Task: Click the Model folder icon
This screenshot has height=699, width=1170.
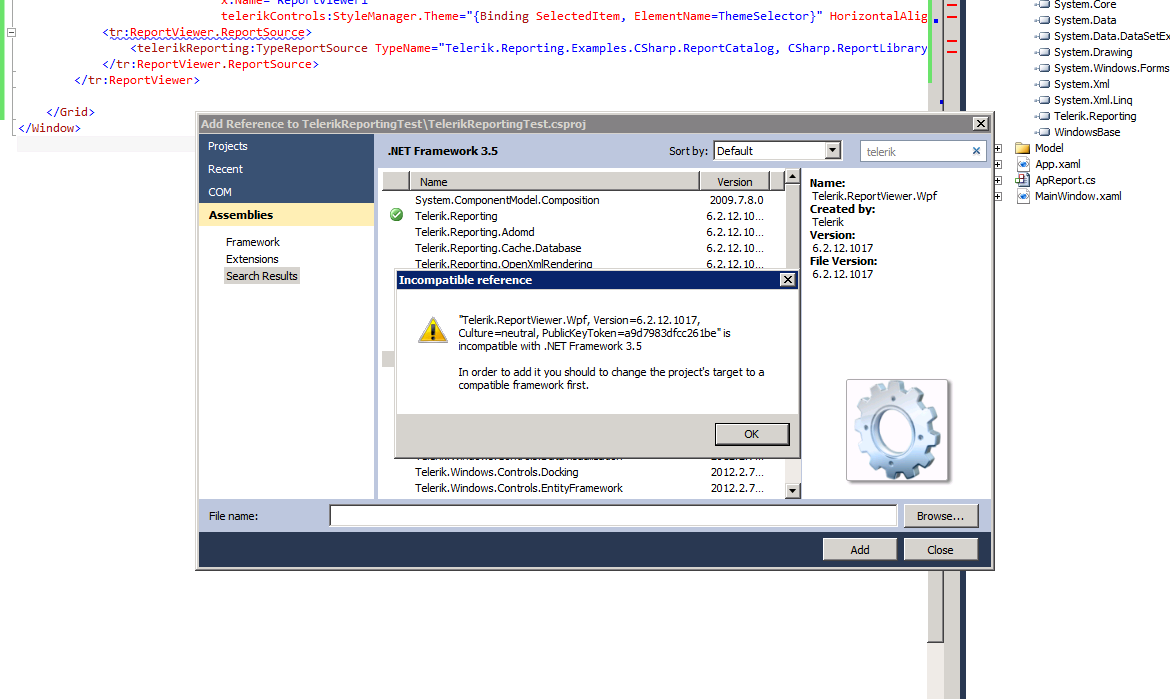Action: [x=1022, y=148]
